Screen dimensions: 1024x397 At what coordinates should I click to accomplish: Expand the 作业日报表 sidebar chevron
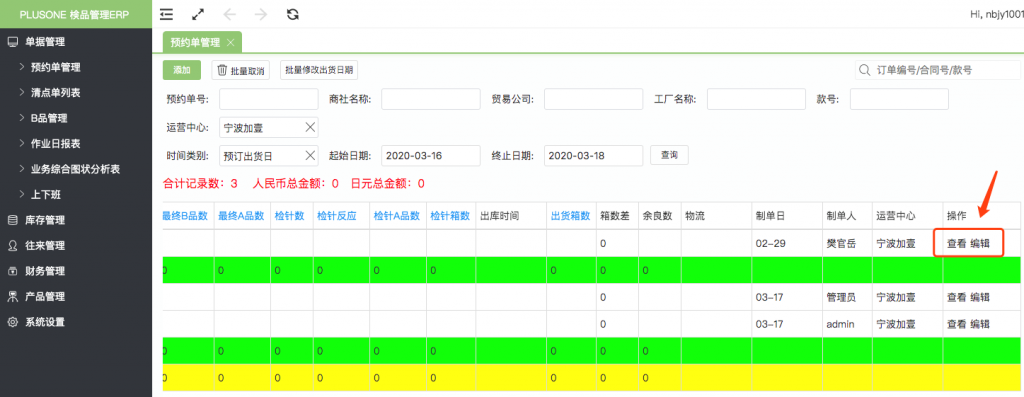(22, 144)
